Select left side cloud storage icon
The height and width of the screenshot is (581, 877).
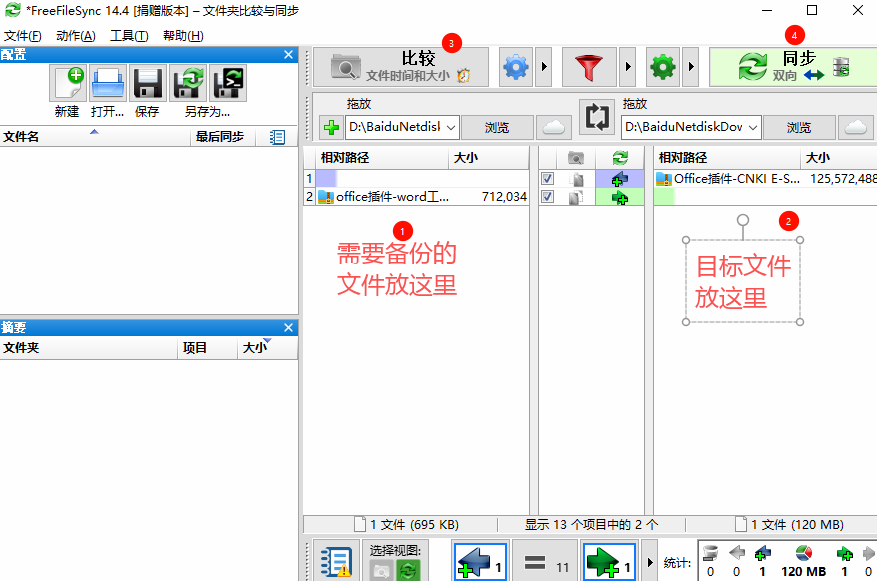pyautogui.click(x=556, y=127)
